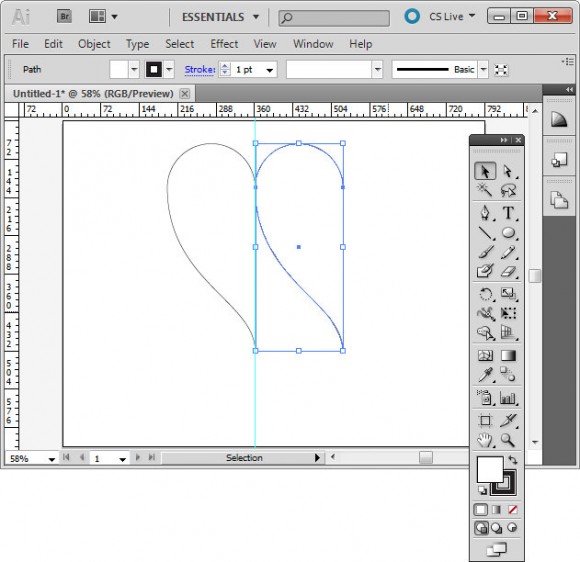The width and height of the screenshot is (580, 562).
Task: Open the Object menu
Action: pos(94,44)
